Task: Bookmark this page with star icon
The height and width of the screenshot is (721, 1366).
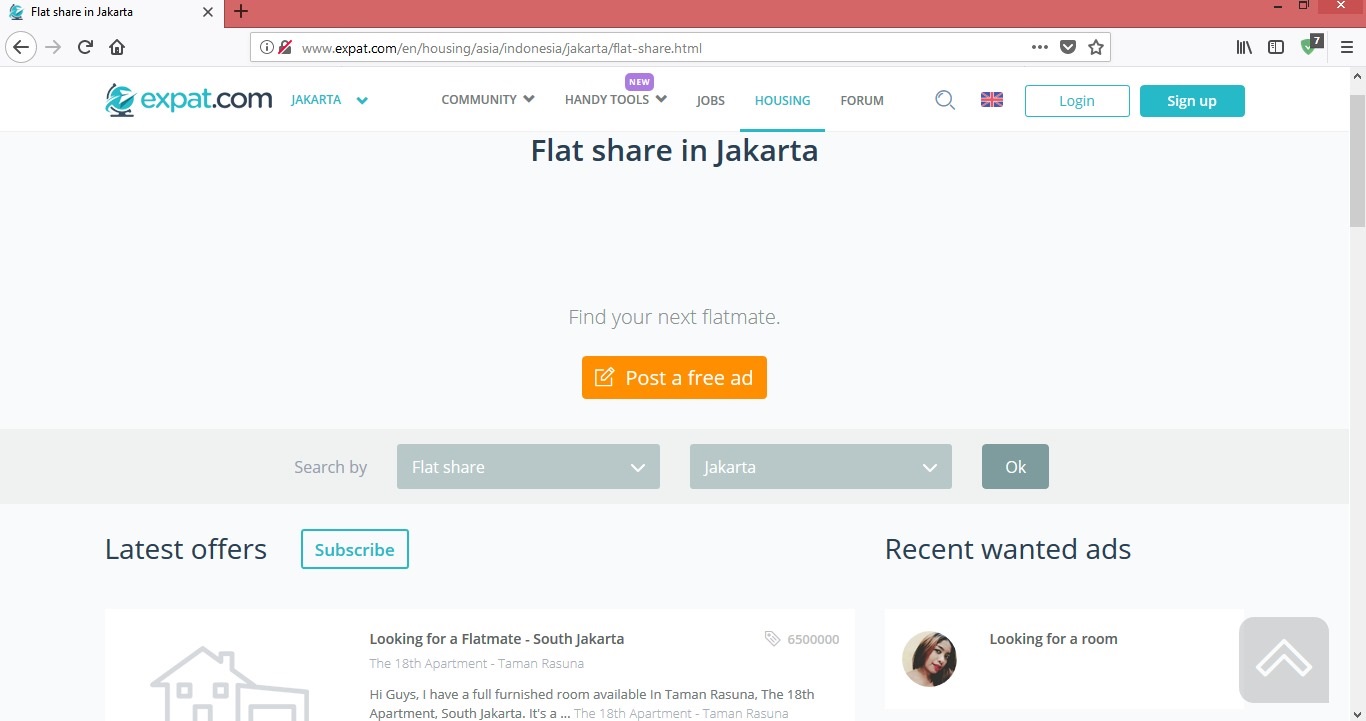Action: 1096,47
